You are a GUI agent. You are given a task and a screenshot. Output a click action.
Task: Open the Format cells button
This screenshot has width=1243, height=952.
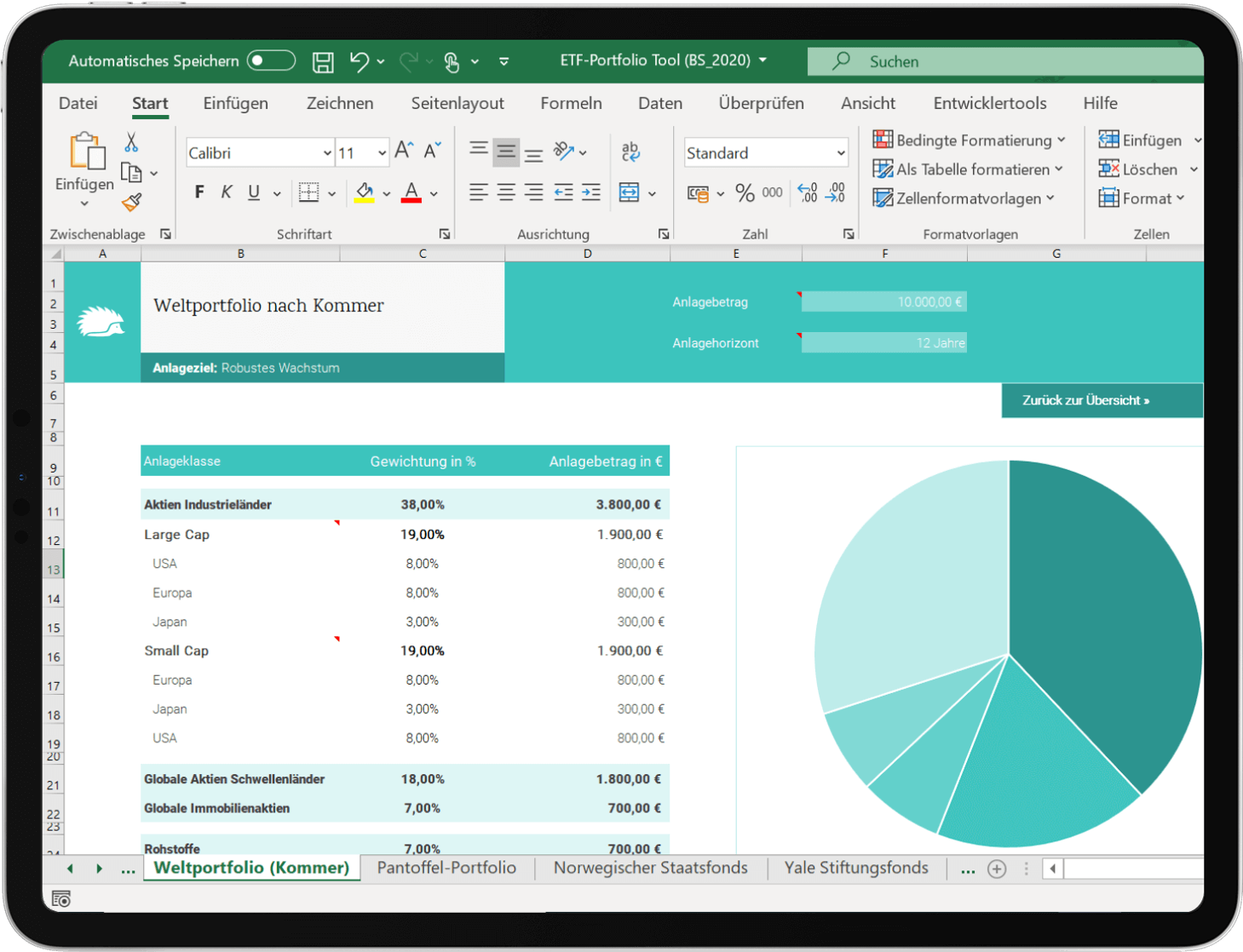coord(1142,198)
